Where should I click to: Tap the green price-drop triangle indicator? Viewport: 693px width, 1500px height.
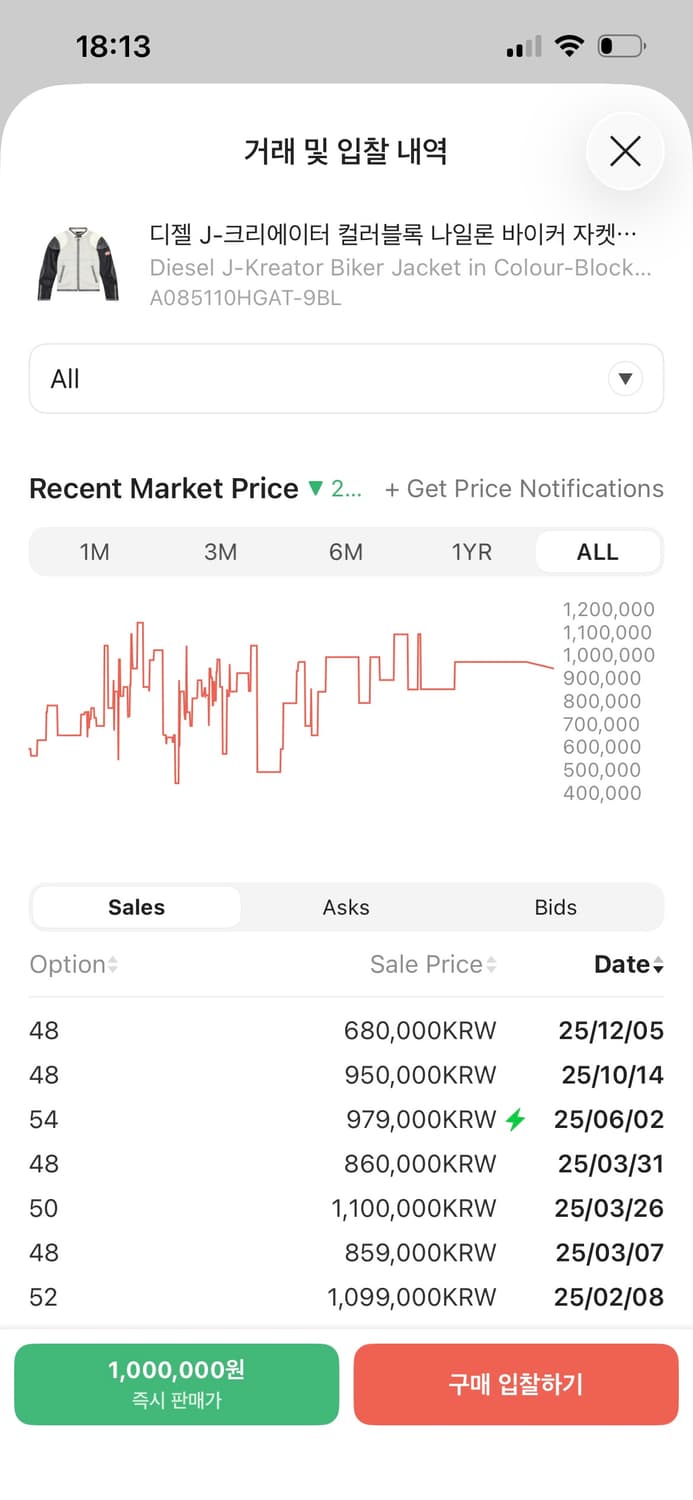(x=316, y=489)
